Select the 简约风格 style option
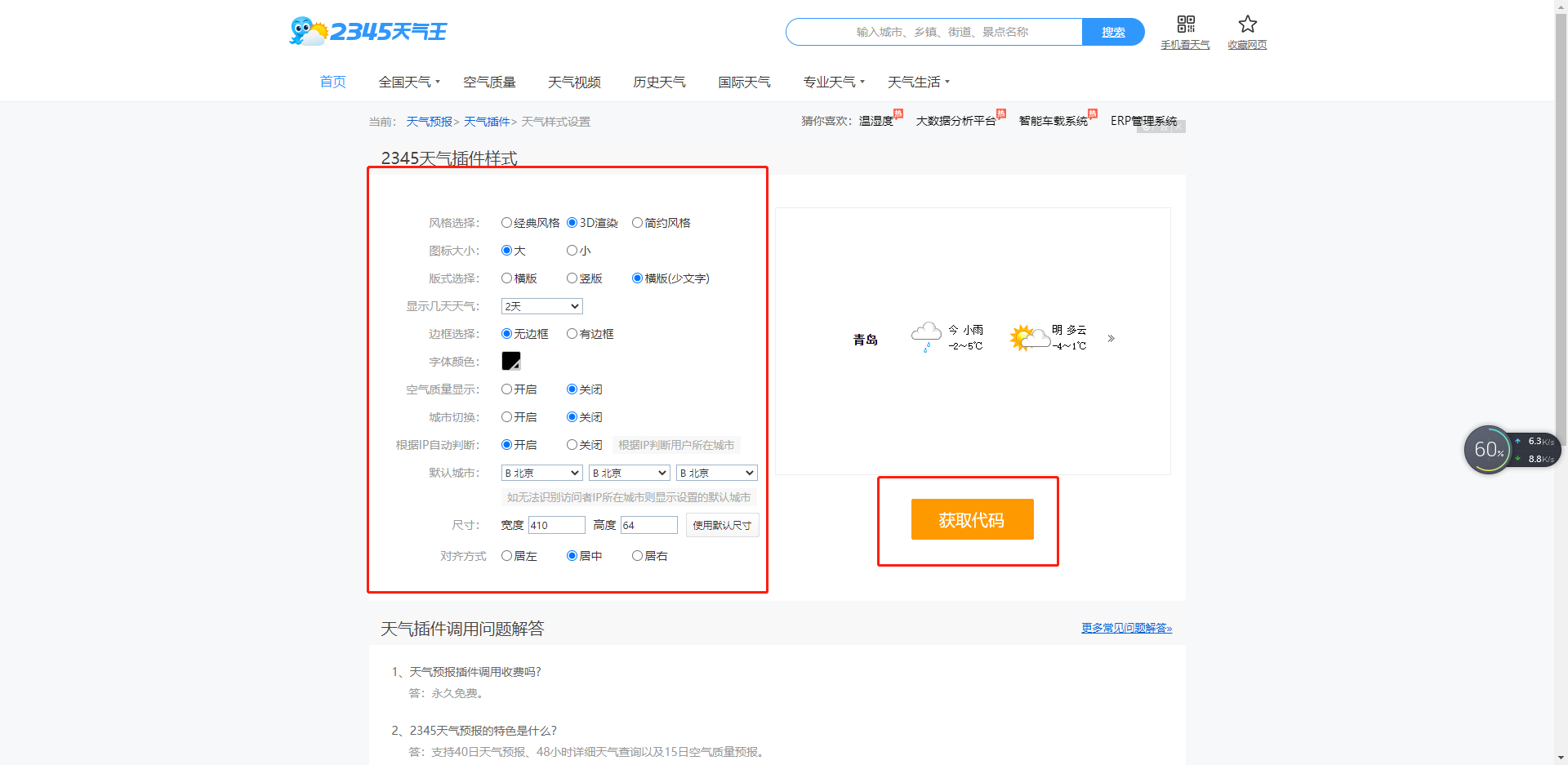Viewport: 1568px width, 765px height. (637, 223)
